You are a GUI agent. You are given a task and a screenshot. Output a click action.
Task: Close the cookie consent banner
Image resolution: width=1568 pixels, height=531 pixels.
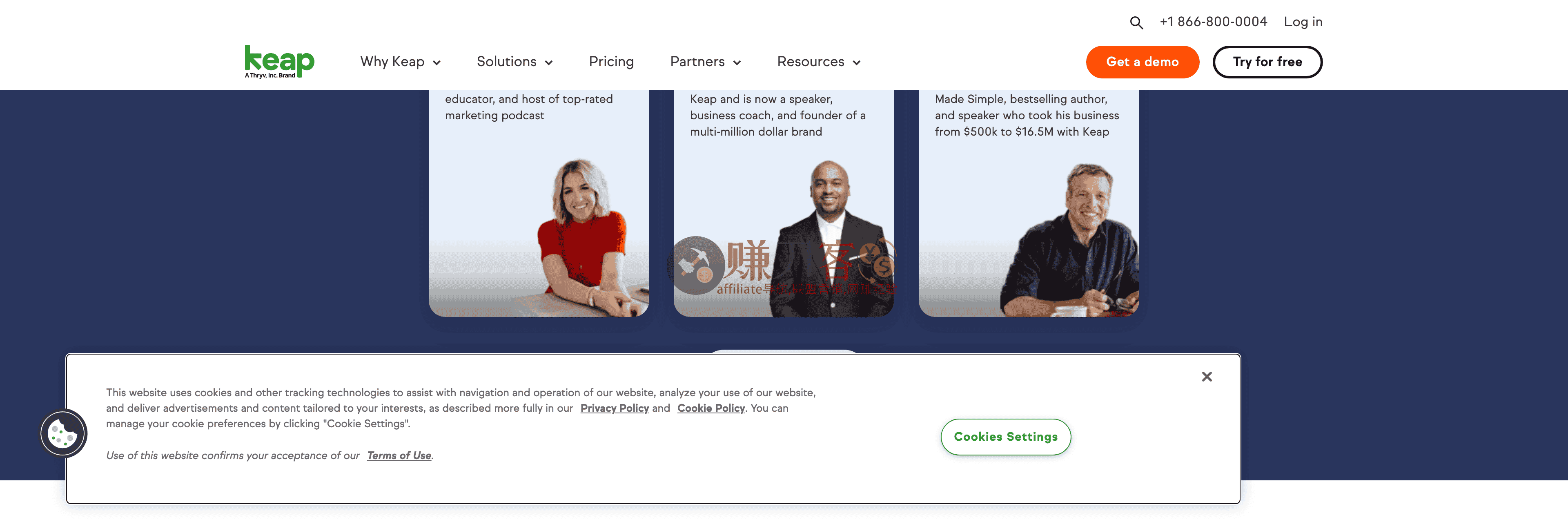pos(1207,376)
